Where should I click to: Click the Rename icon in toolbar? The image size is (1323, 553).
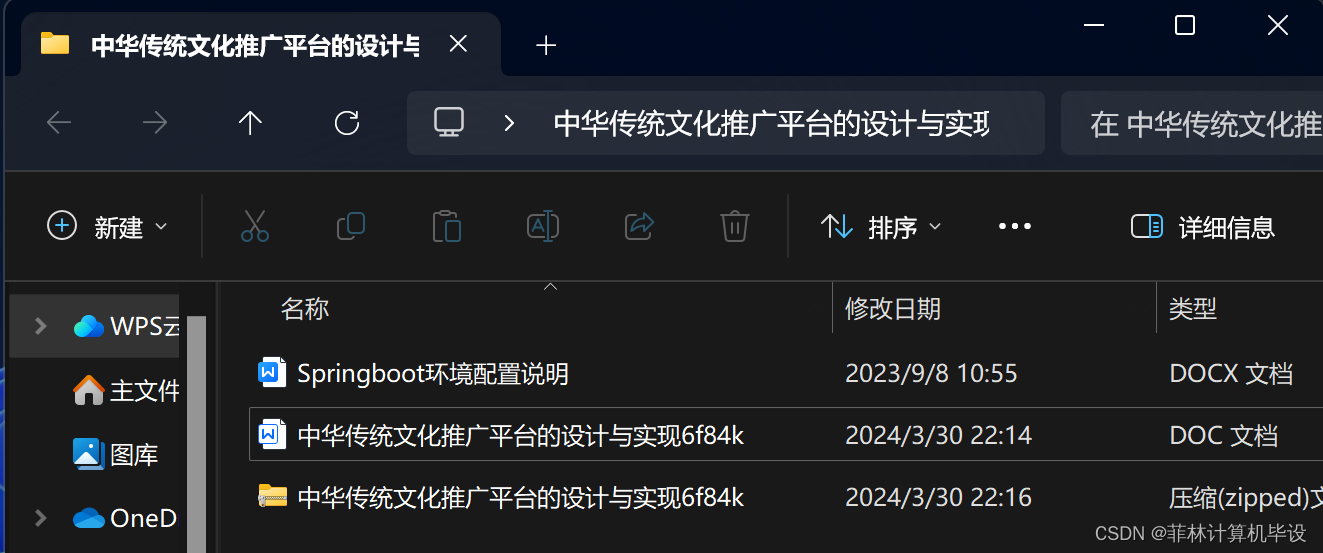[x=542, y=227]
